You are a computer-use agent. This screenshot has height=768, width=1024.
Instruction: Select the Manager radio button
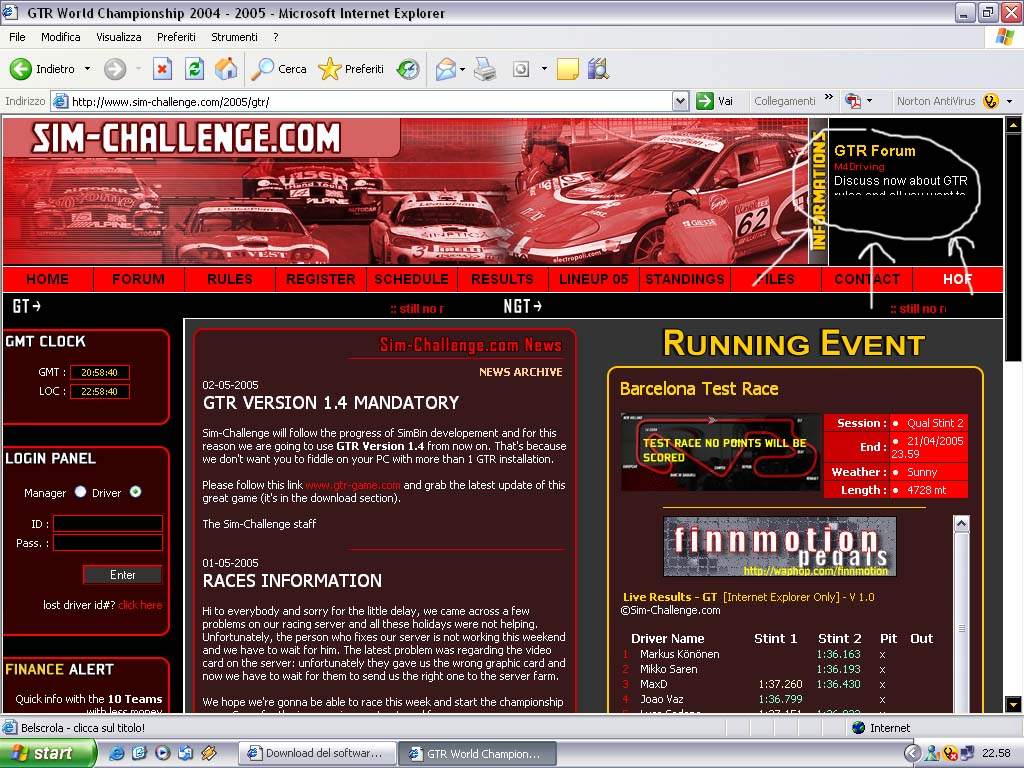click(81, 492)
